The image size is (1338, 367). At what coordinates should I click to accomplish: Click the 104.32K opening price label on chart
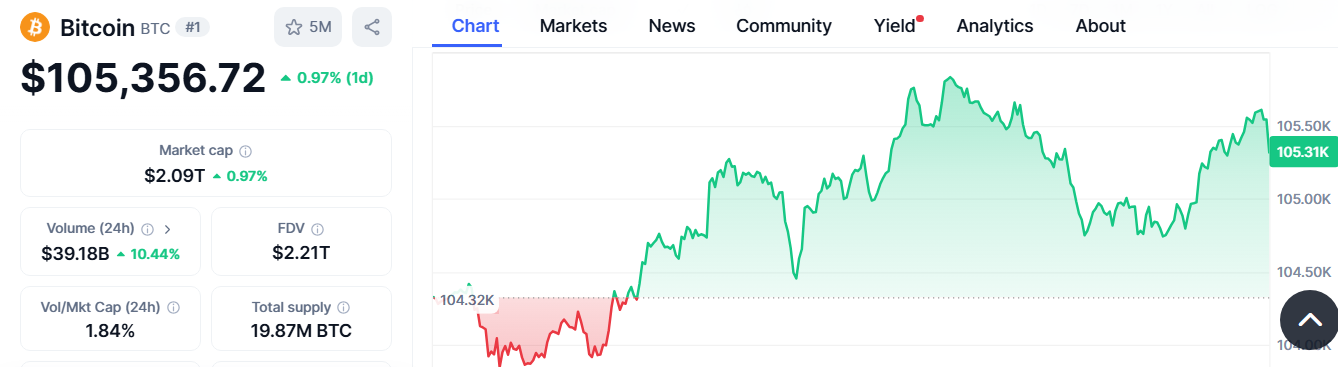tap(467, 300)
